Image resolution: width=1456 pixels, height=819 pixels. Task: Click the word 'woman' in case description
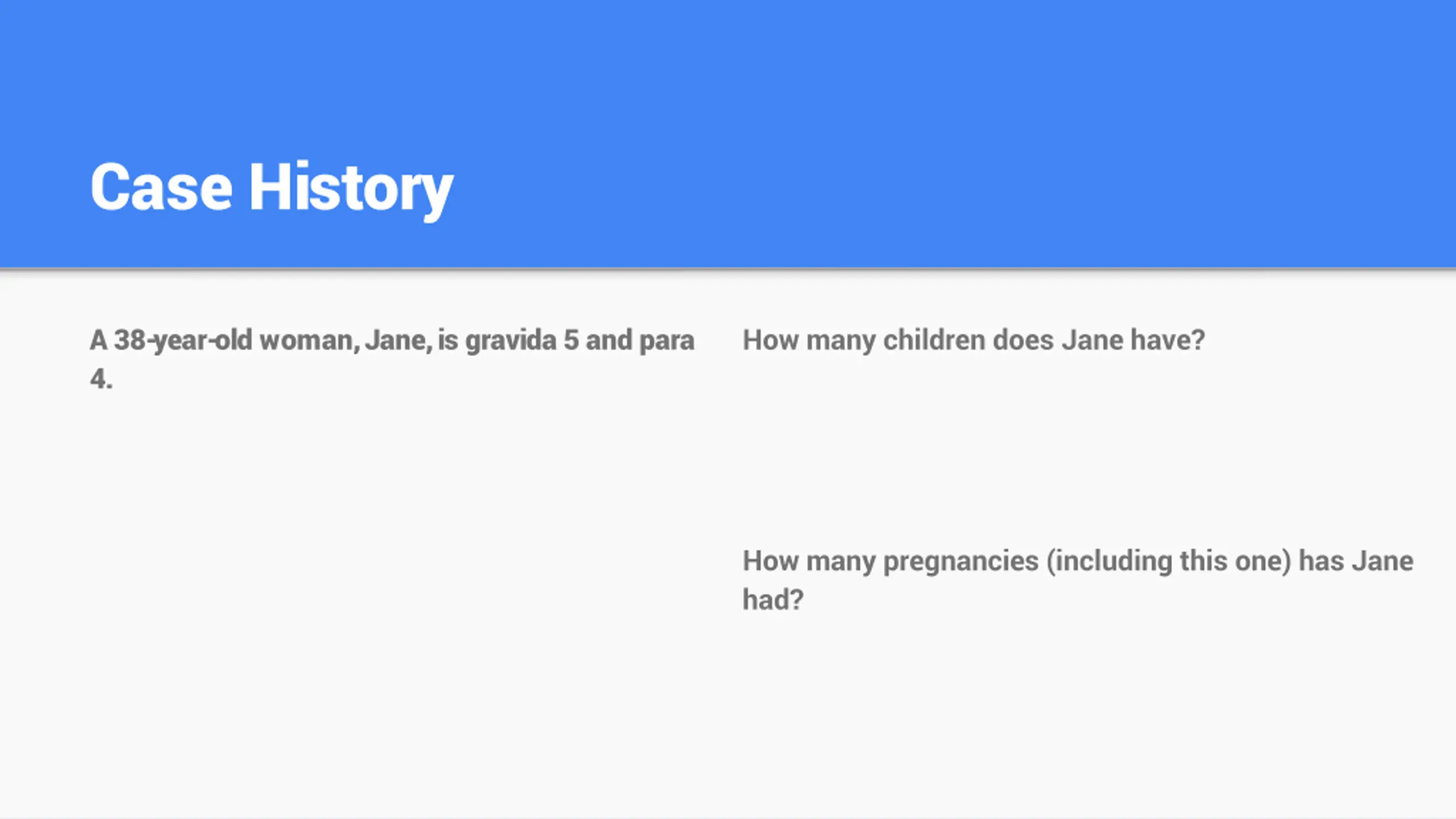click(308, 341)
